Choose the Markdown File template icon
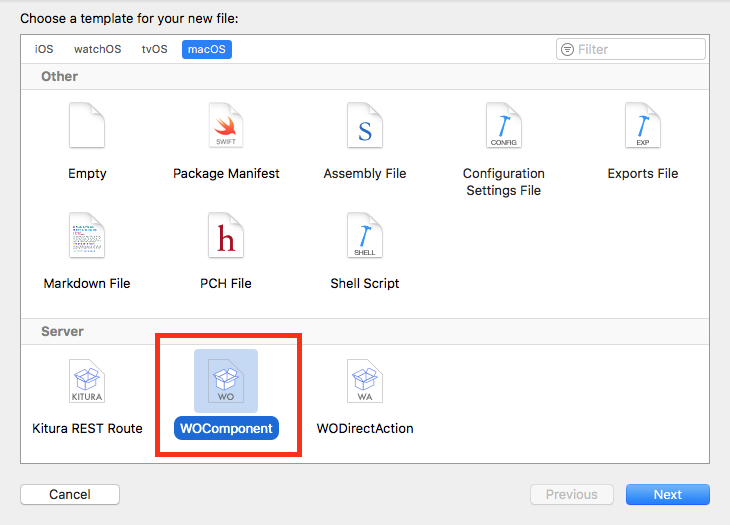The width and height of the screenshot is (730, 525). click(87, 235)
